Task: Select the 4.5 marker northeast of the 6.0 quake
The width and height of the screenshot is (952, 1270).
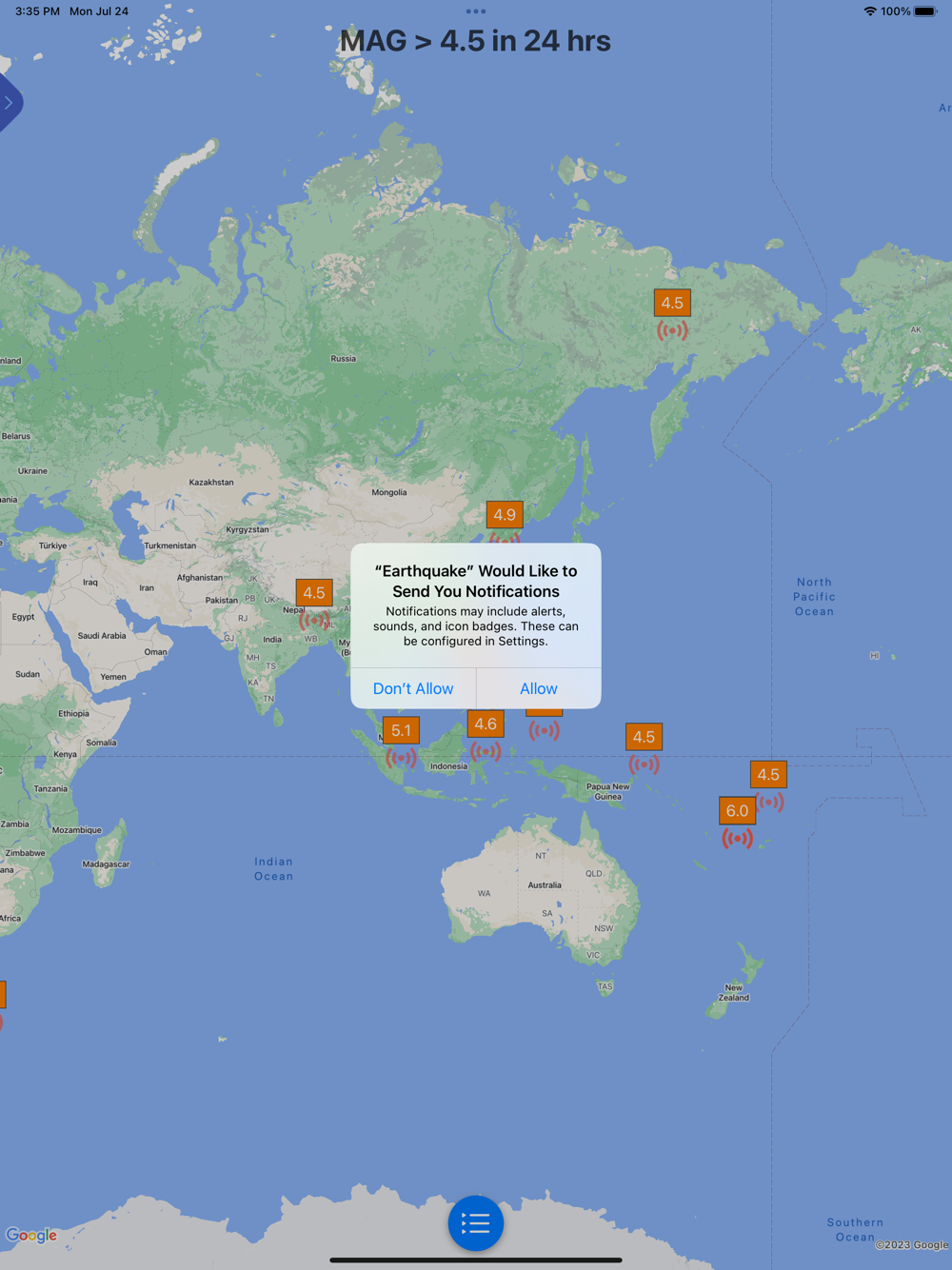Action: [768, 775]
